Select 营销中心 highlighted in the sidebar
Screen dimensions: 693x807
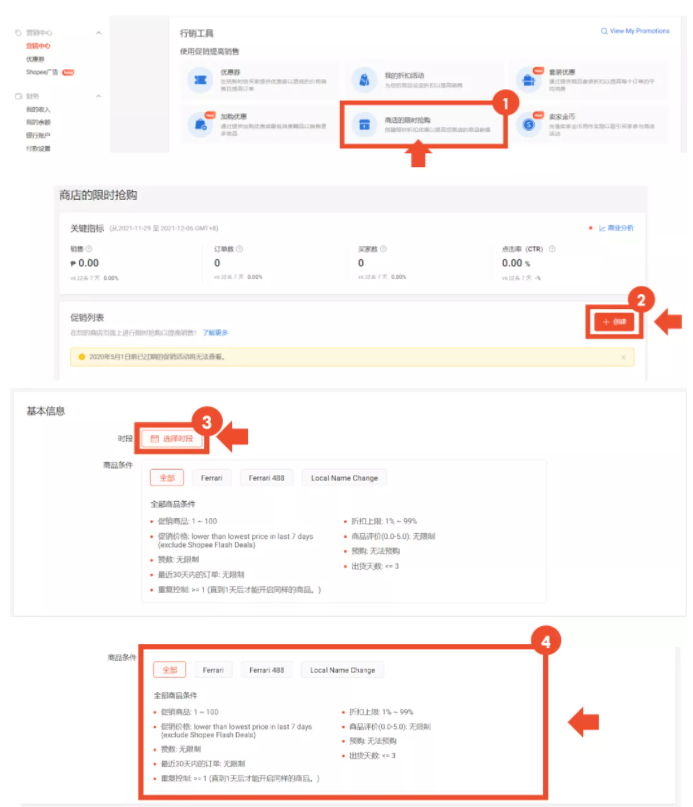click(38, 46)
